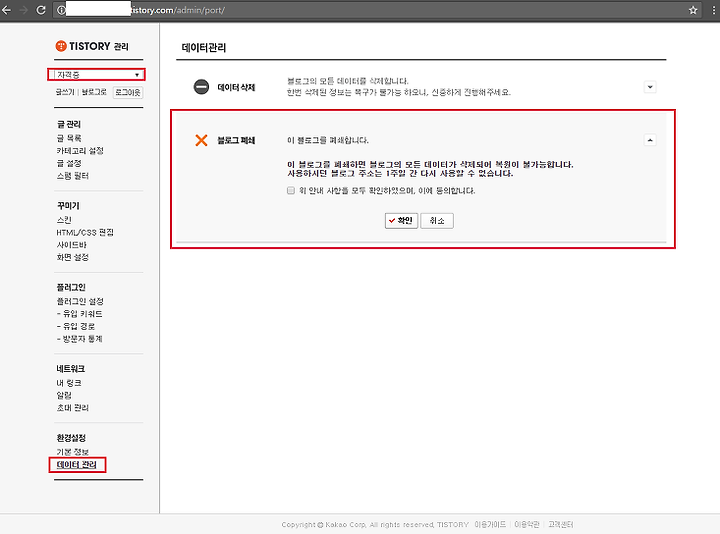Open 고객센터 footer link
The width and height of the screenshot is (720, 534).
pyautogui.click(x=561, y=524)
